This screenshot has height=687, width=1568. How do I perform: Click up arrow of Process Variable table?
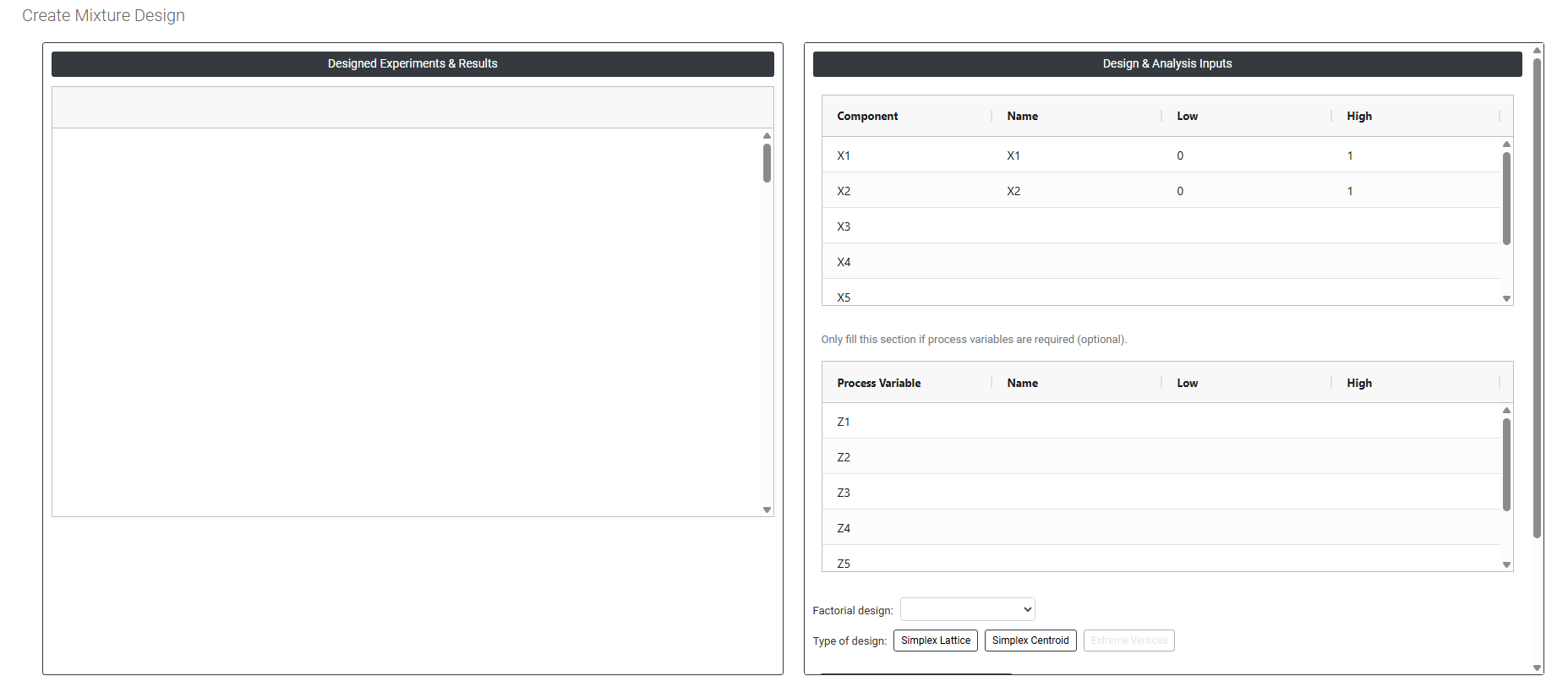[x=1506, y=411]
